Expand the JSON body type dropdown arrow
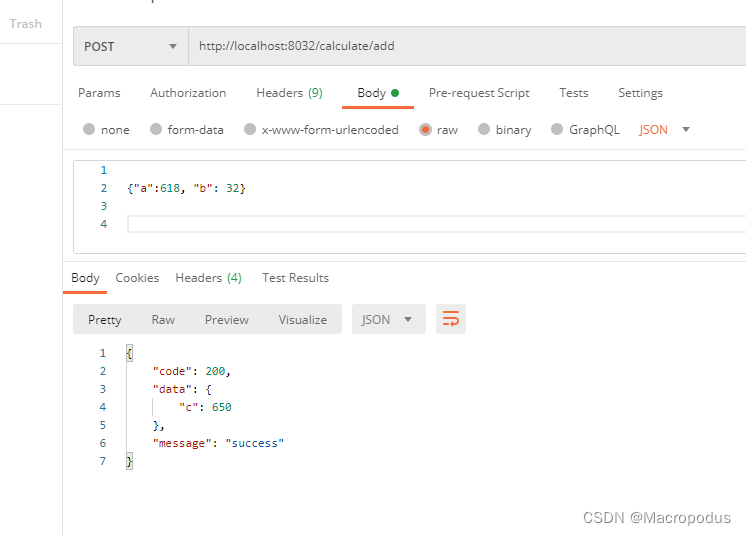 pyautogui.click(x=686, y=129)
